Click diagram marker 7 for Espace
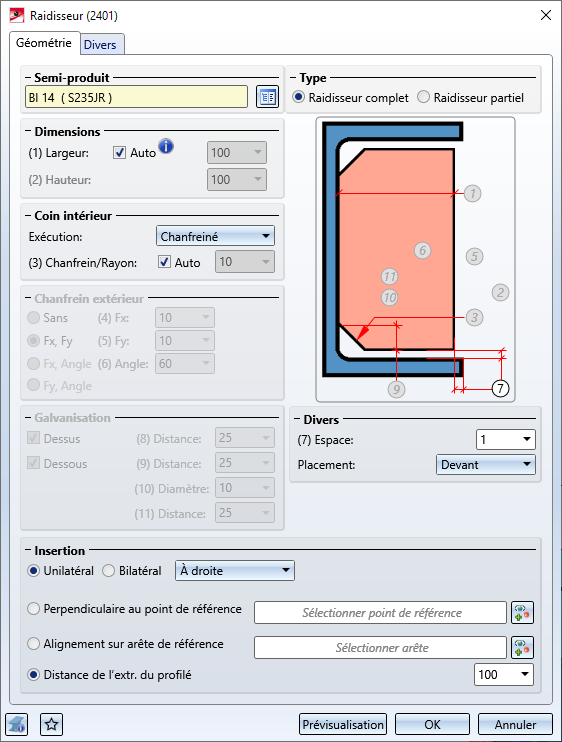The width and height of the screenshot is (562, 742). (500, 389)
